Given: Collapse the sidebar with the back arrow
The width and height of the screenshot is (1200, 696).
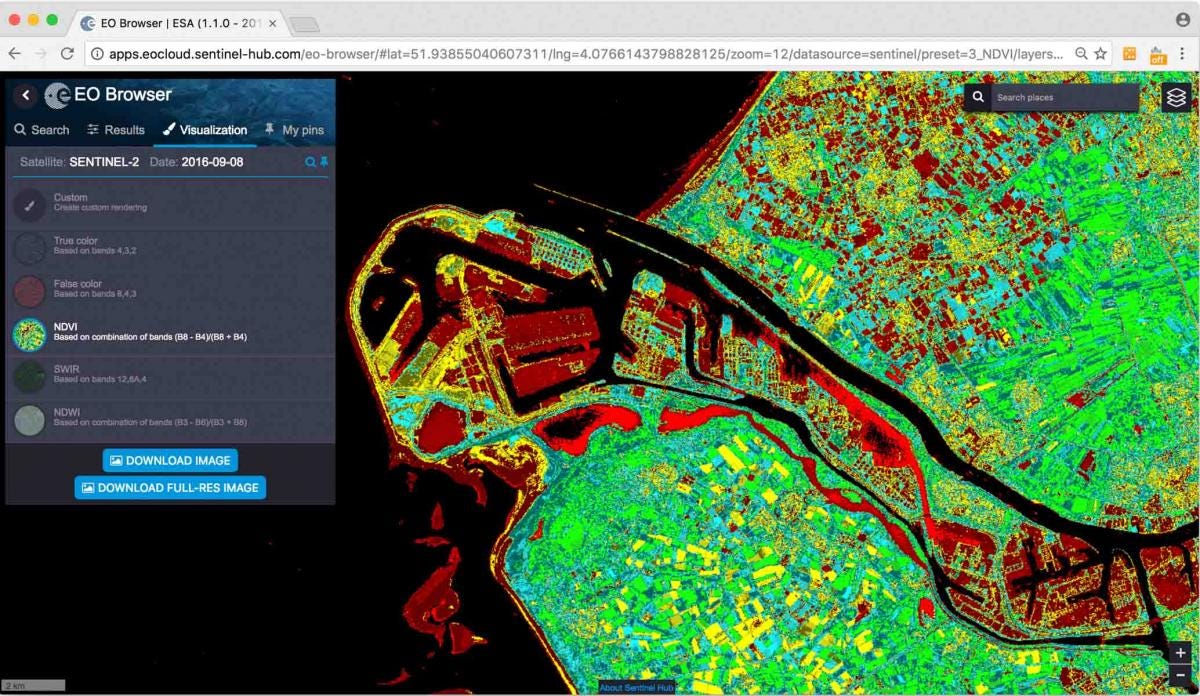Looking at the screenshot, I should point(25,95).
